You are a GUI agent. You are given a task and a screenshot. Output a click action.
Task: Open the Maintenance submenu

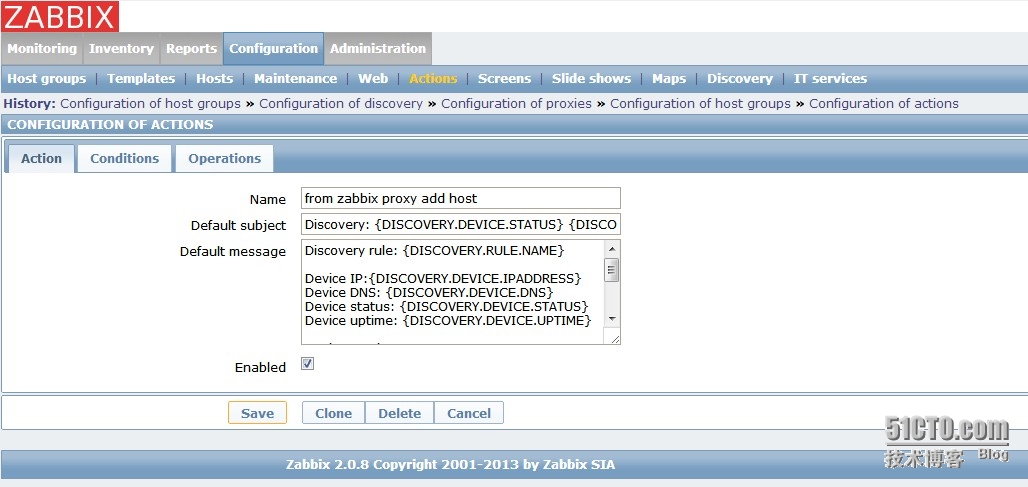click(x=296, y=79)
